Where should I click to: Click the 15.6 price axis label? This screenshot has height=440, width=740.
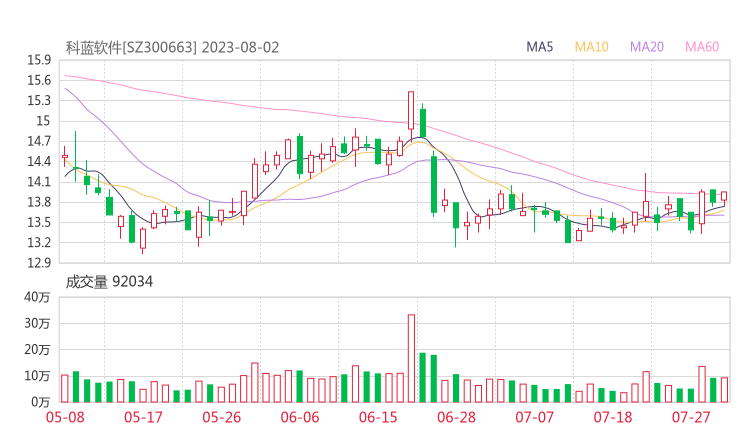click(39, 81)
